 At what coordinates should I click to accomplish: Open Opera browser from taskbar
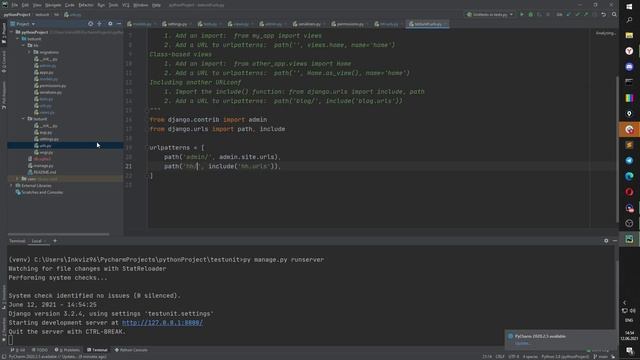point(629,192)
